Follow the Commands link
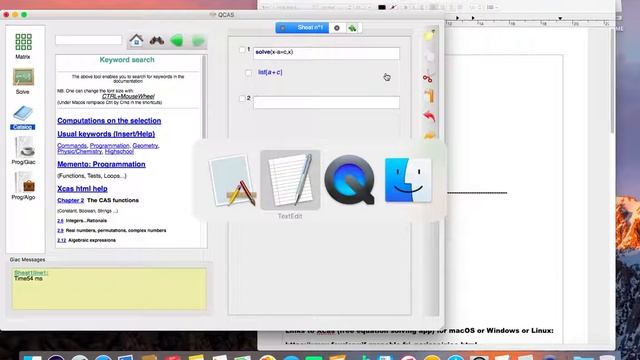Viewport: 640px width, 360px height. coord(72,146)
